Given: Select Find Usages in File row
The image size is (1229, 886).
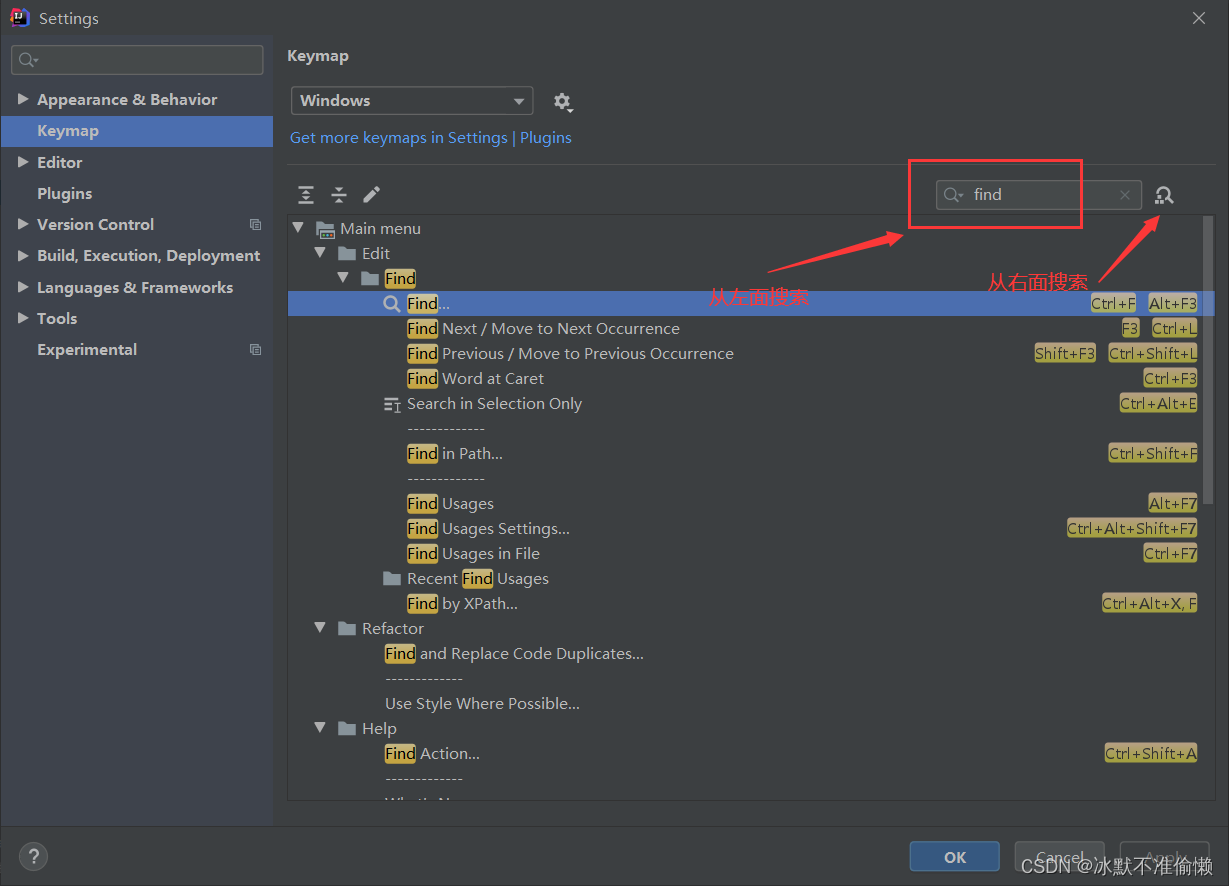Looking at the screenshot, I should click(x=473, y=554).
